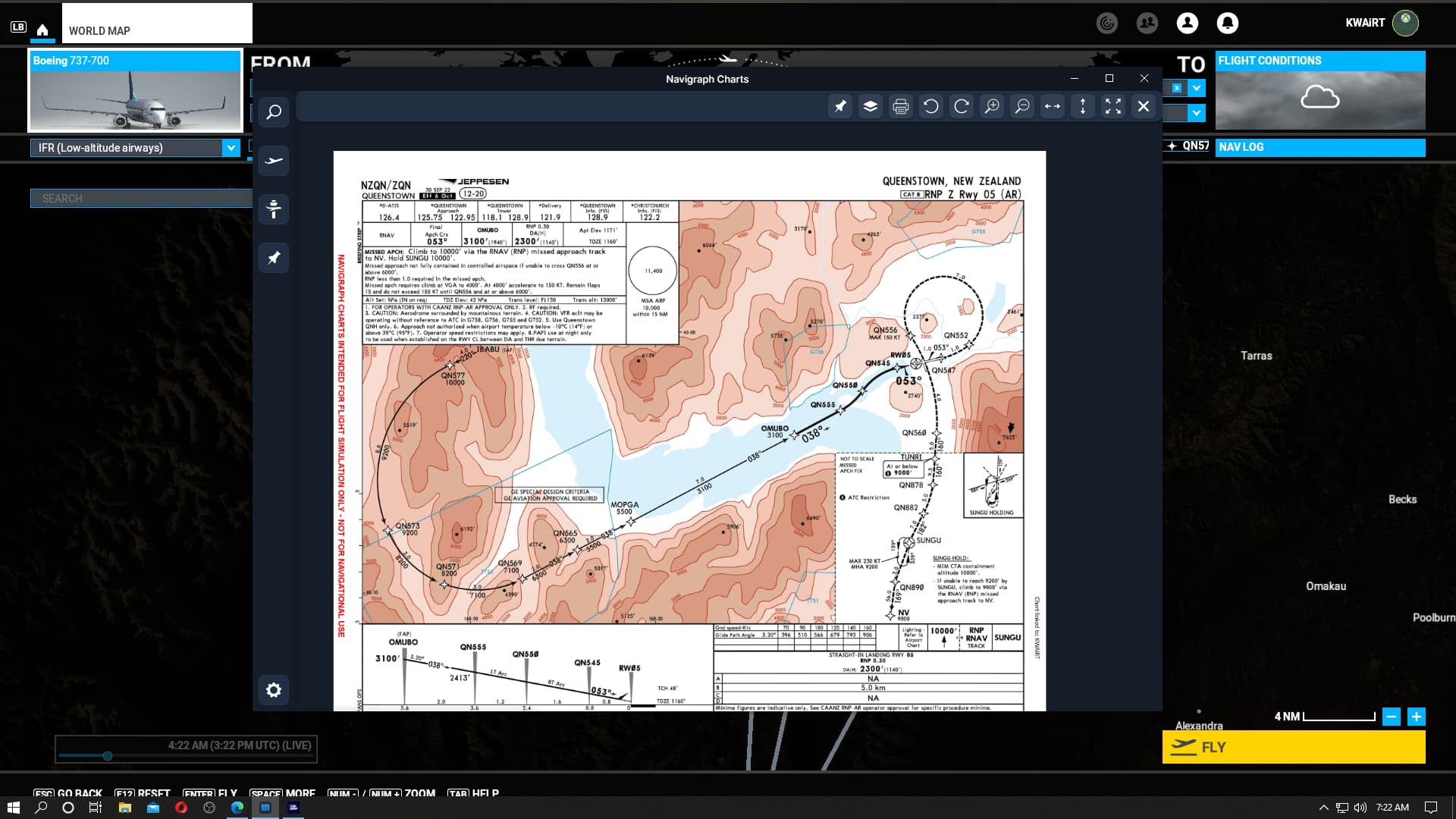
Task: Expand the lower TO destination dropdown arrow
Action: tap(1197, 113)
